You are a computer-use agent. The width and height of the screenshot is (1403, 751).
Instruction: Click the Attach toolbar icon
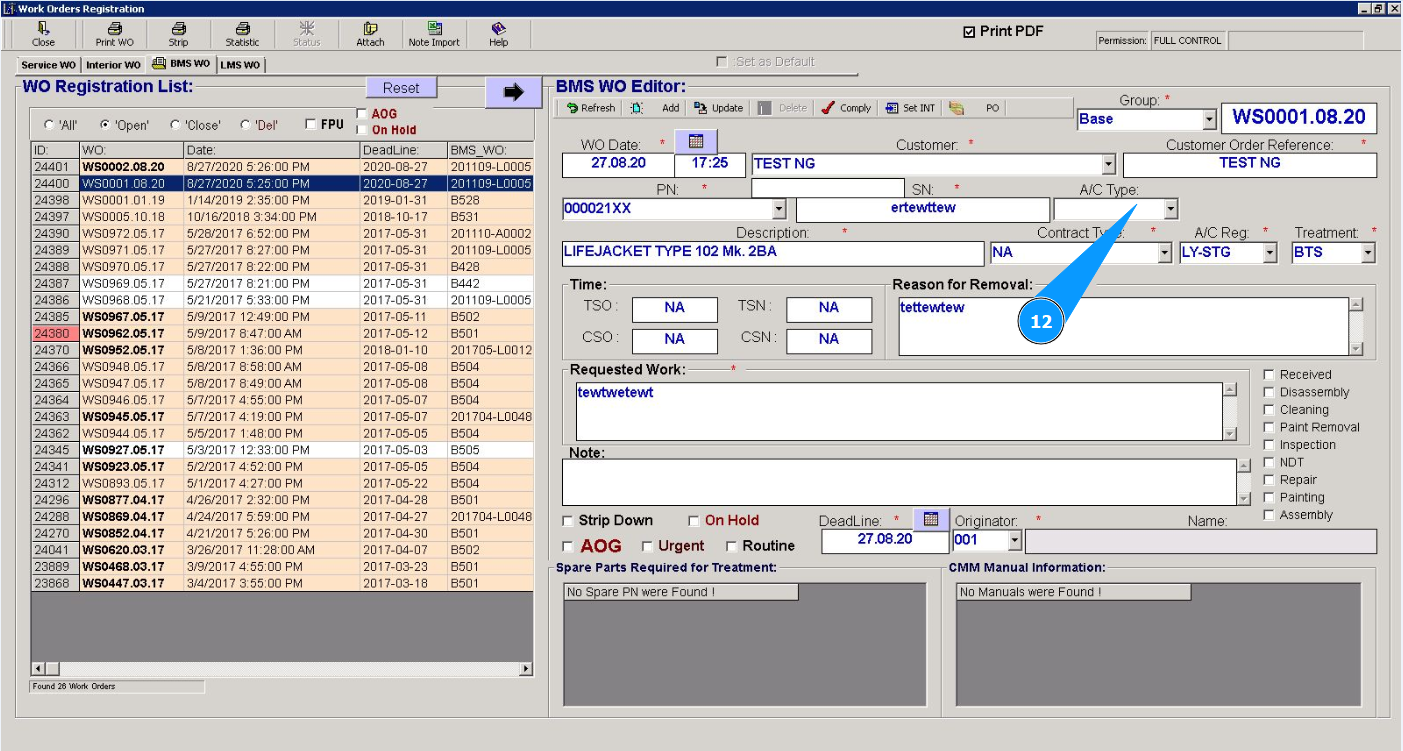click(x=370, y=34)
